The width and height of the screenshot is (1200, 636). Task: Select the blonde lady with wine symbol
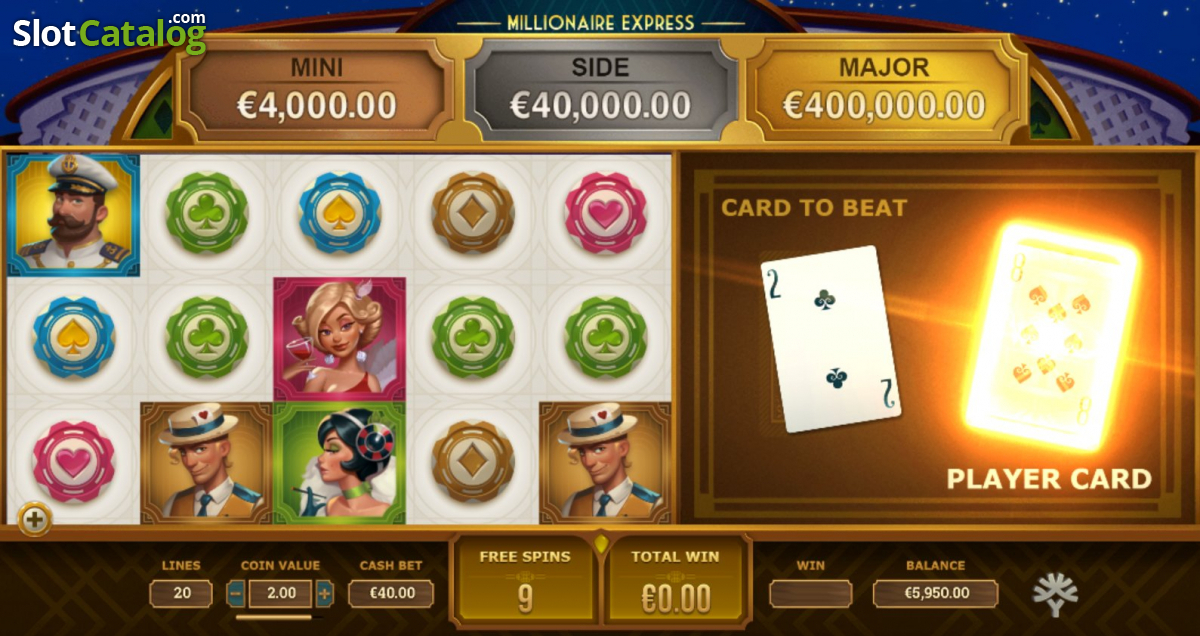[340, 339]
